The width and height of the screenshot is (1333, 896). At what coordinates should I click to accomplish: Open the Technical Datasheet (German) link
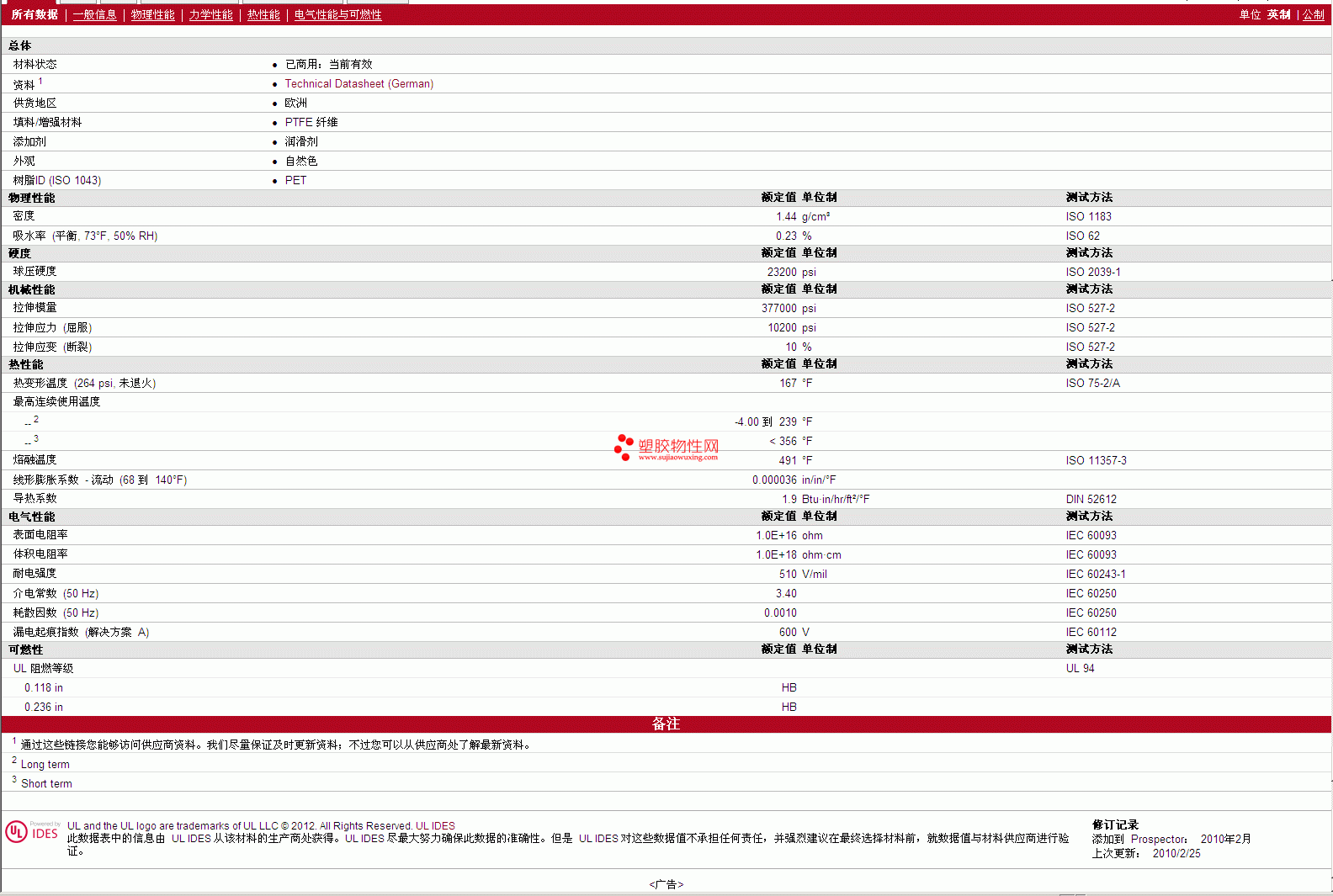click(x=359, y=84)
